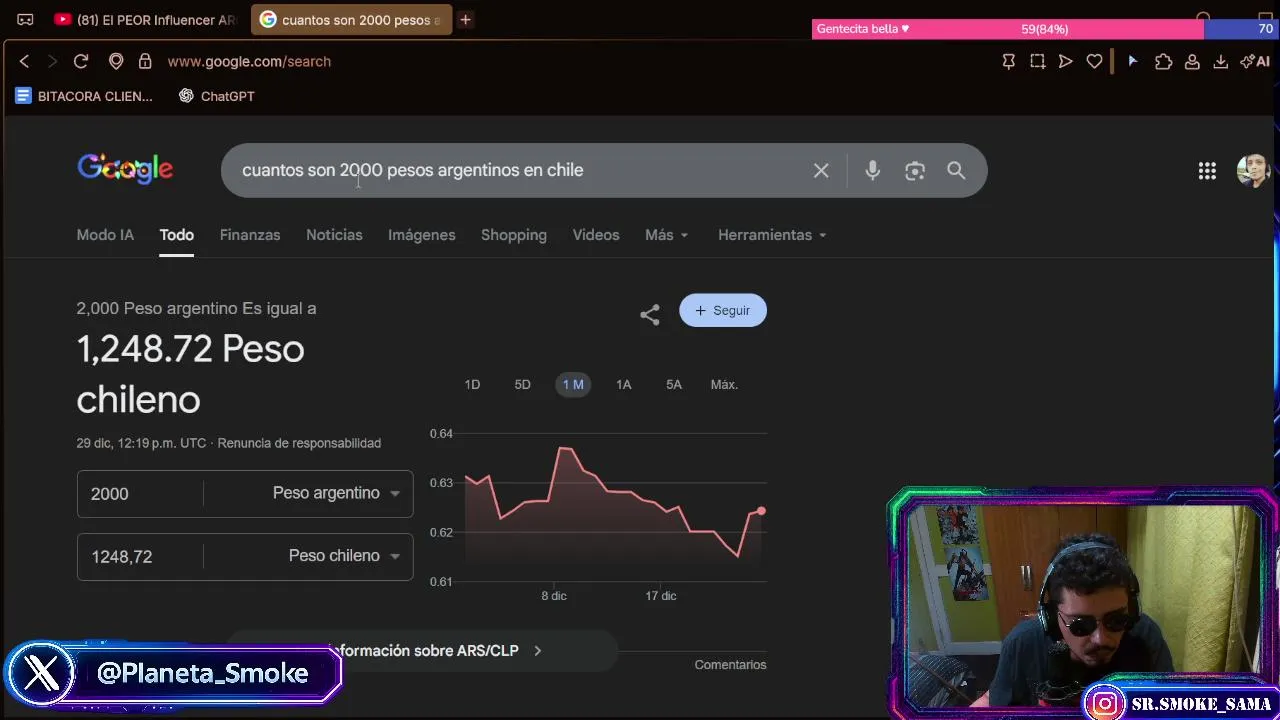Expand the Más dropdown menu
Image resolution: width=1280 pixels, height=720 pixels.
(x=666, y=235)
